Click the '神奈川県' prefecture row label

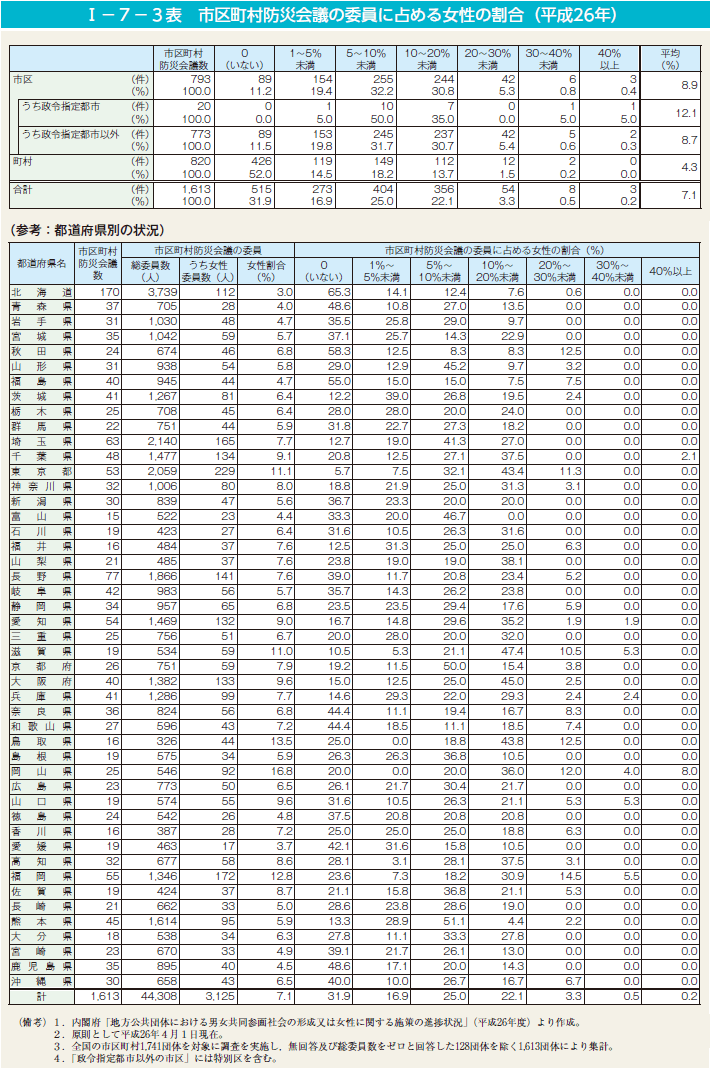click(42, 486)
